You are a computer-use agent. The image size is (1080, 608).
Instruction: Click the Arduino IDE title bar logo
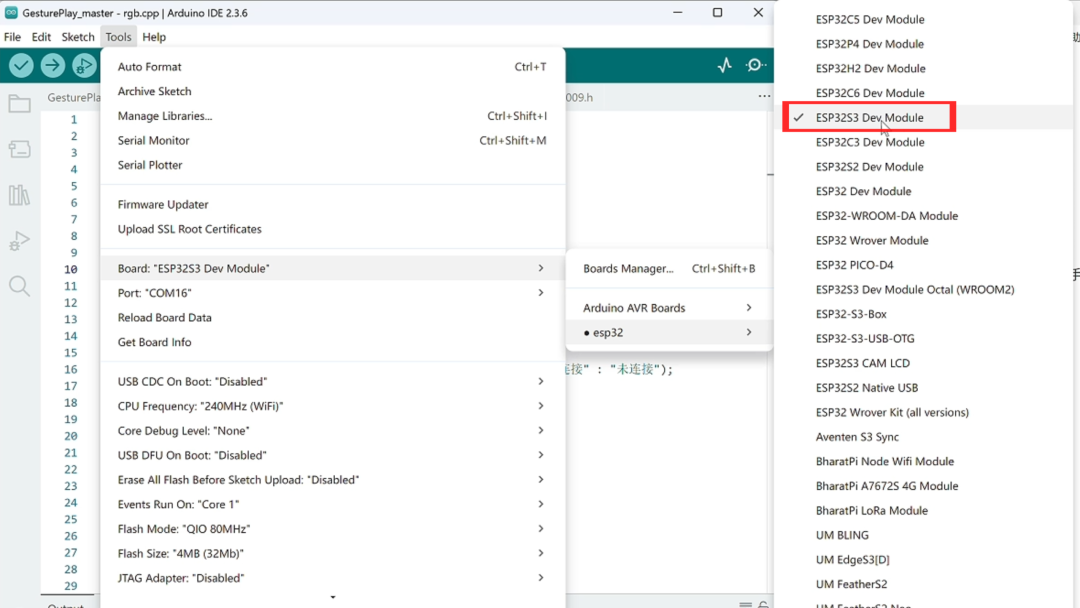11,12
